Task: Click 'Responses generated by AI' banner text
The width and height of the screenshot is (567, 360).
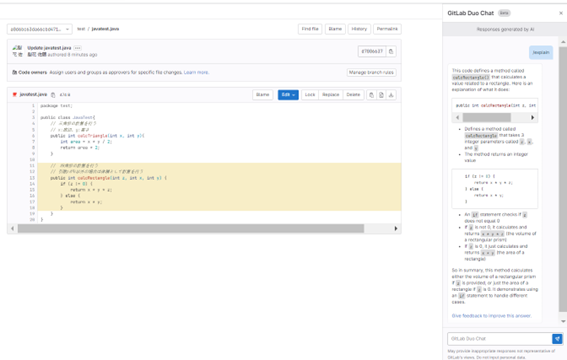Action: (505, 29)
